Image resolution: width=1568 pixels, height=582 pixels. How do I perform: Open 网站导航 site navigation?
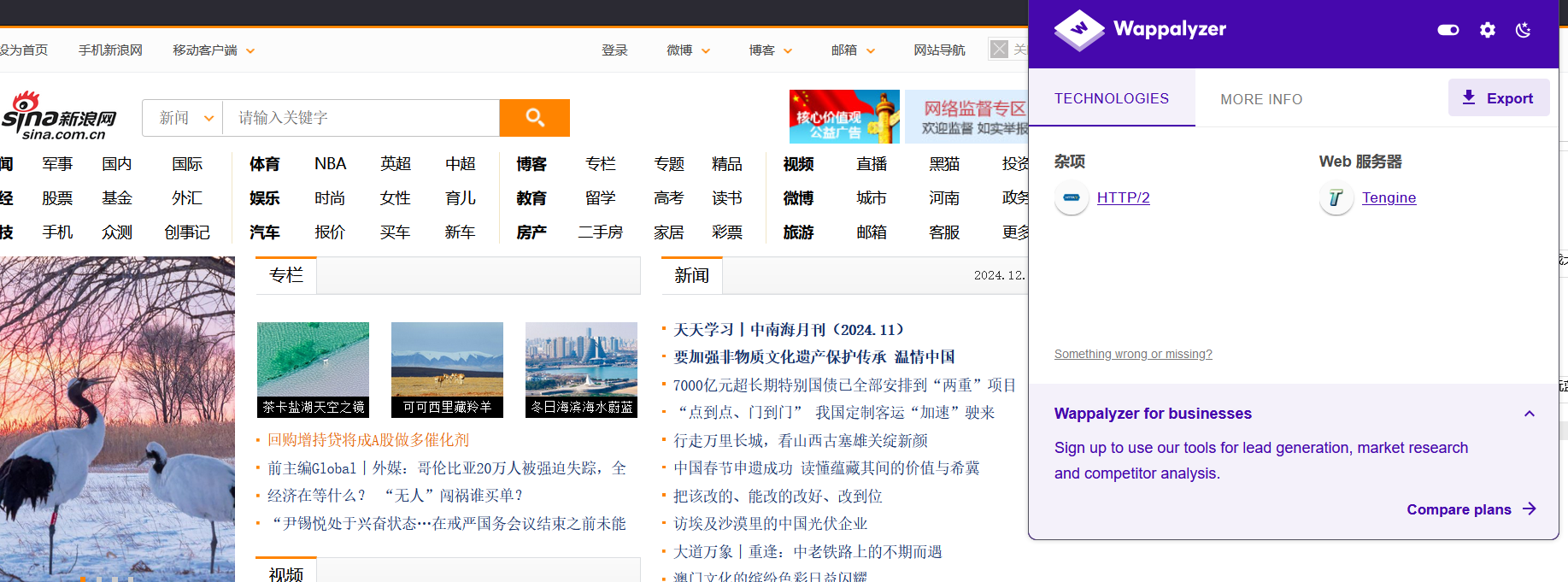pyautogui.click(x=939, y=50)
